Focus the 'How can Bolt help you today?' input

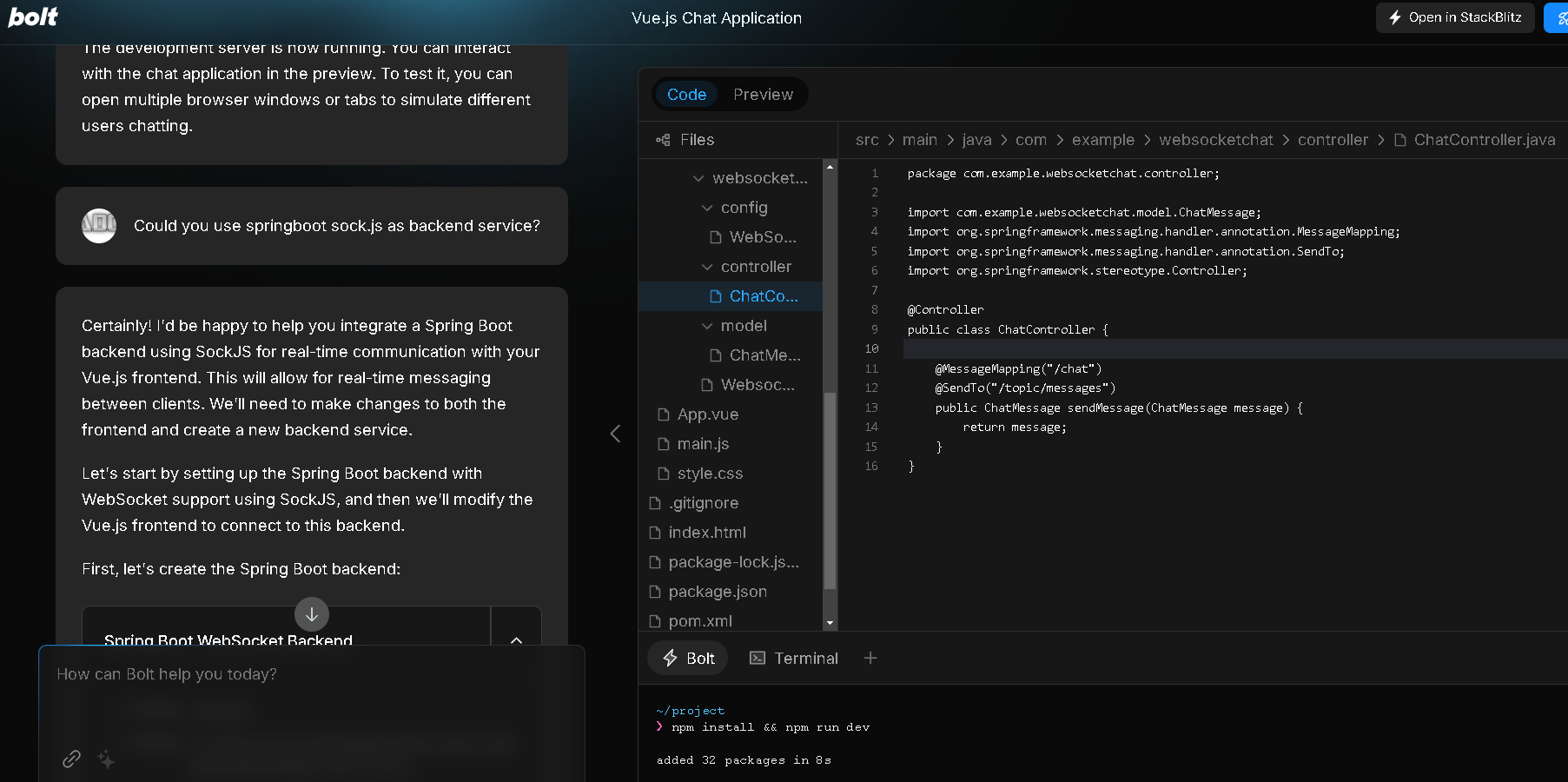312,674
